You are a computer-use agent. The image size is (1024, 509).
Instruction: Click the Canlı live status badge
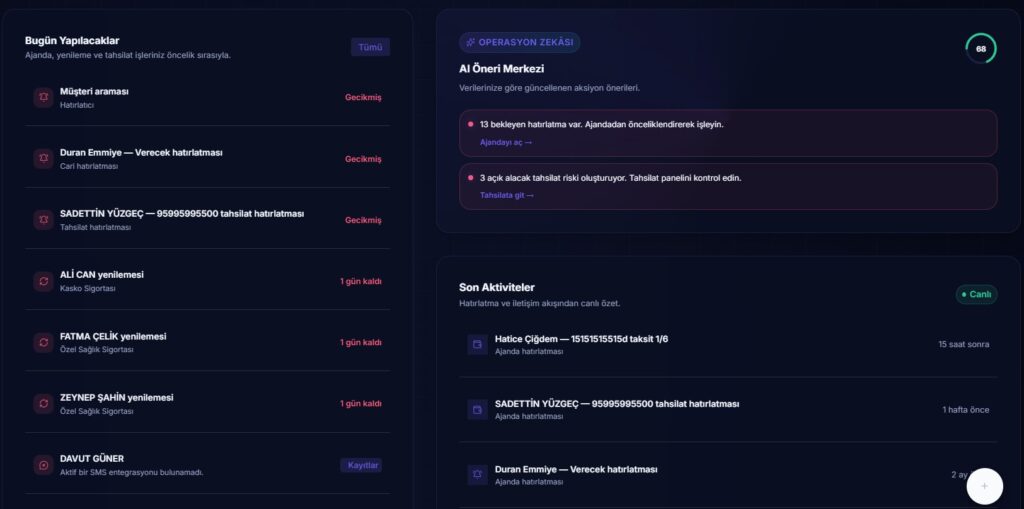coord(976,295)
